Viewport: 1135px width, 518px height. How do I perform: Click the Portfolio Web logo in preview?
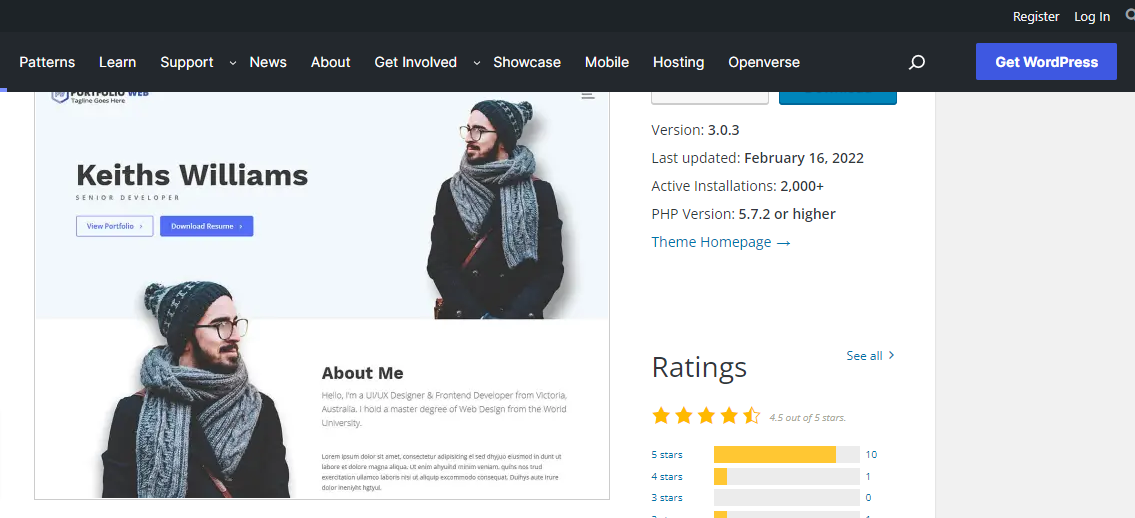coord(100,95)
